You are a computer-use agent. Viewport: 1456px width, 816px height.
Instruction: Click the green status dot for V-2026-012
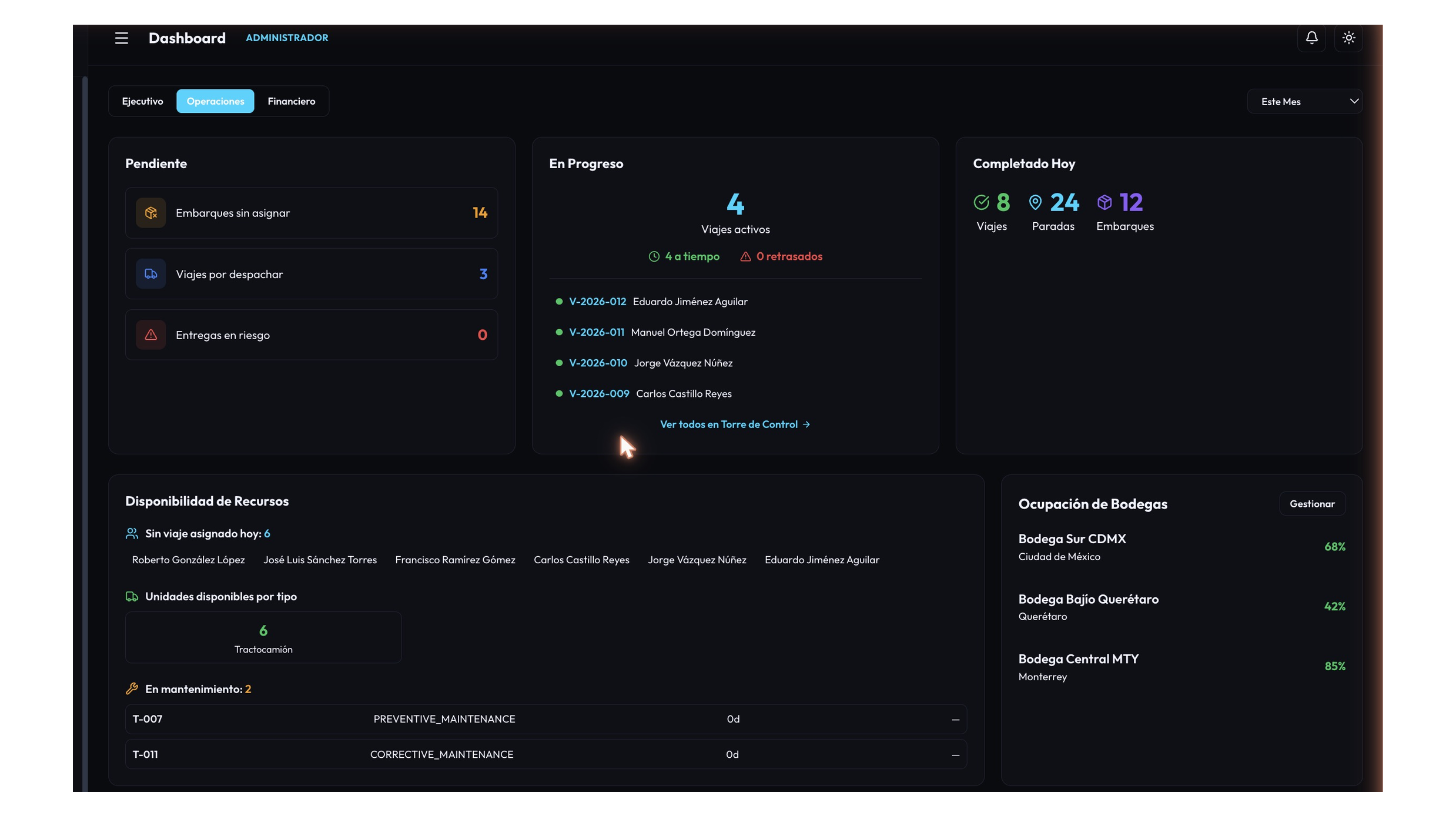tap(558, 302)
